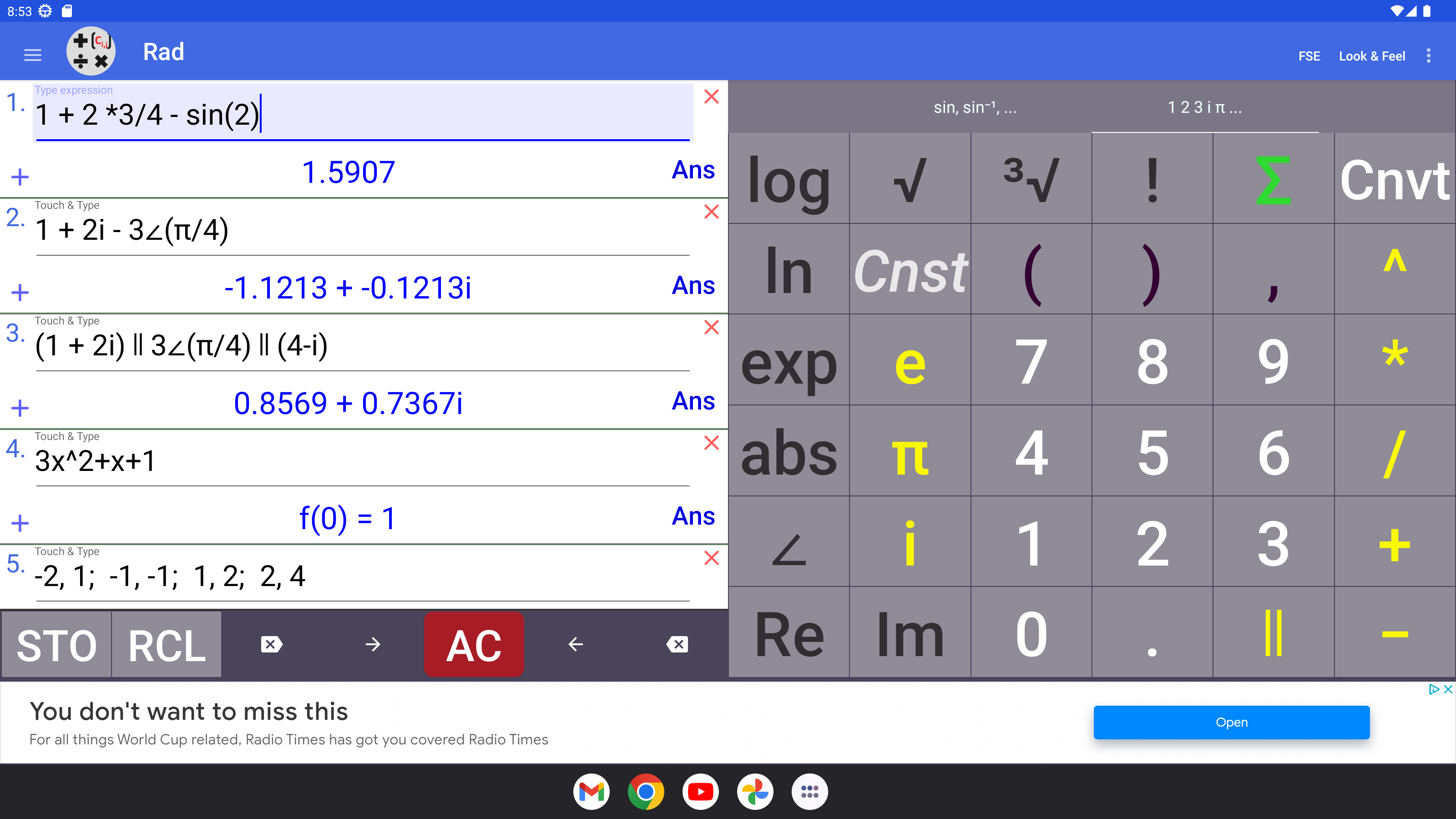
Task: Tap the angle ∠ key
Action: (789, 541)
